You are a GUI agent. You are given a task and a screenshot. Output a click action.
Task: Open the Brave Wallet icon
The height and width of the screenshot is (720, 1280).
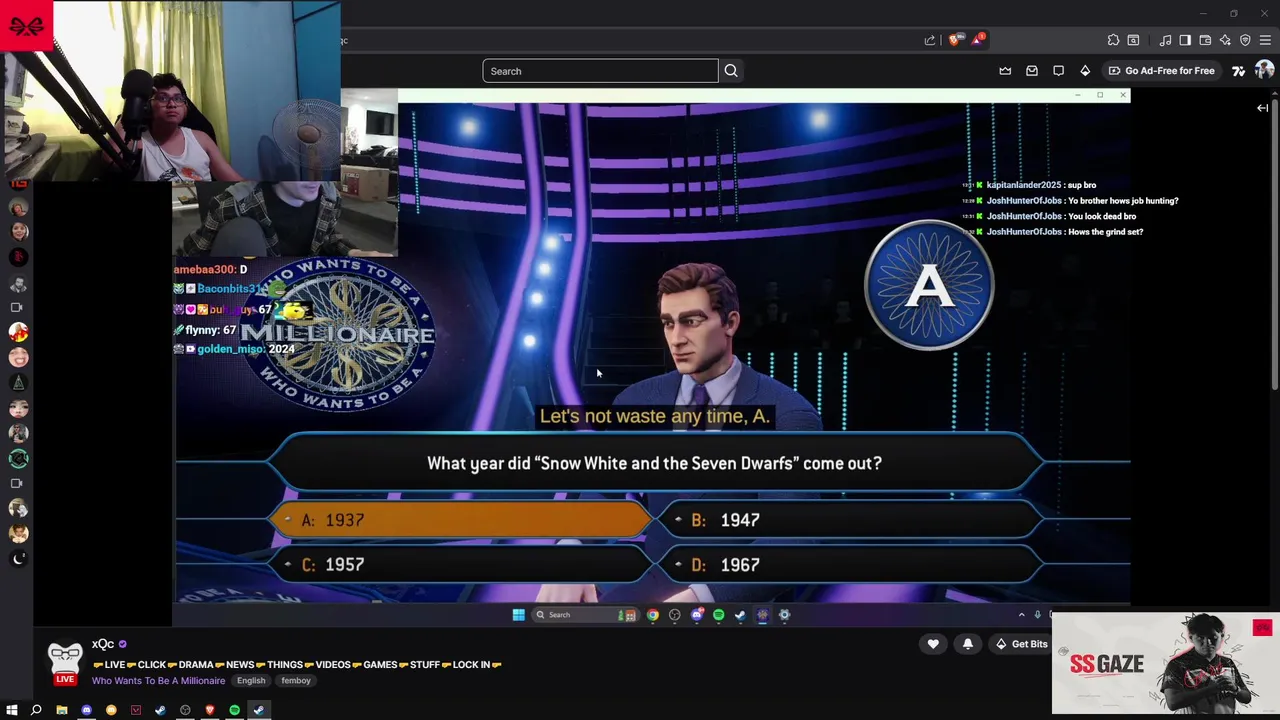point(1205,40)
